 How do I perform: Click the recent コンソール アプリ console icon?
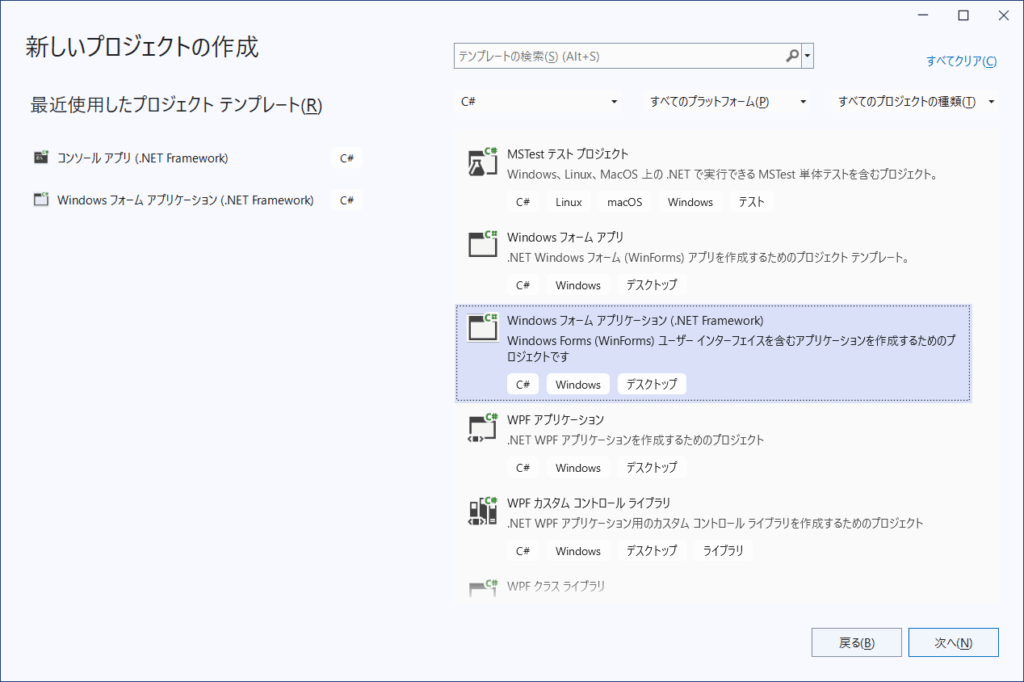[41, 157]
